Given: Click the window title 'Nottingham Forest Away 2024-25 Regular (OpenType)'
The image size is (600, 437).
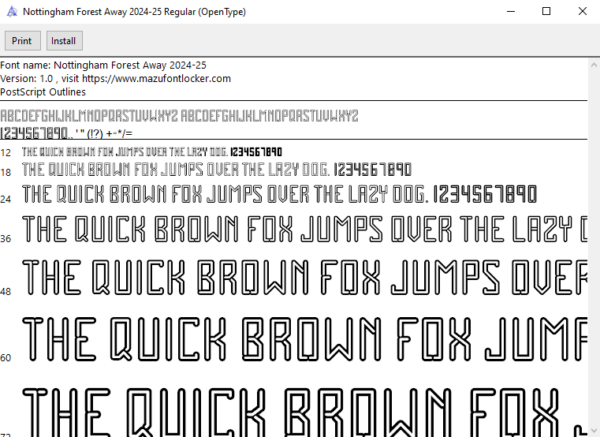Looking at the screenshot, I should coord(134,12).
